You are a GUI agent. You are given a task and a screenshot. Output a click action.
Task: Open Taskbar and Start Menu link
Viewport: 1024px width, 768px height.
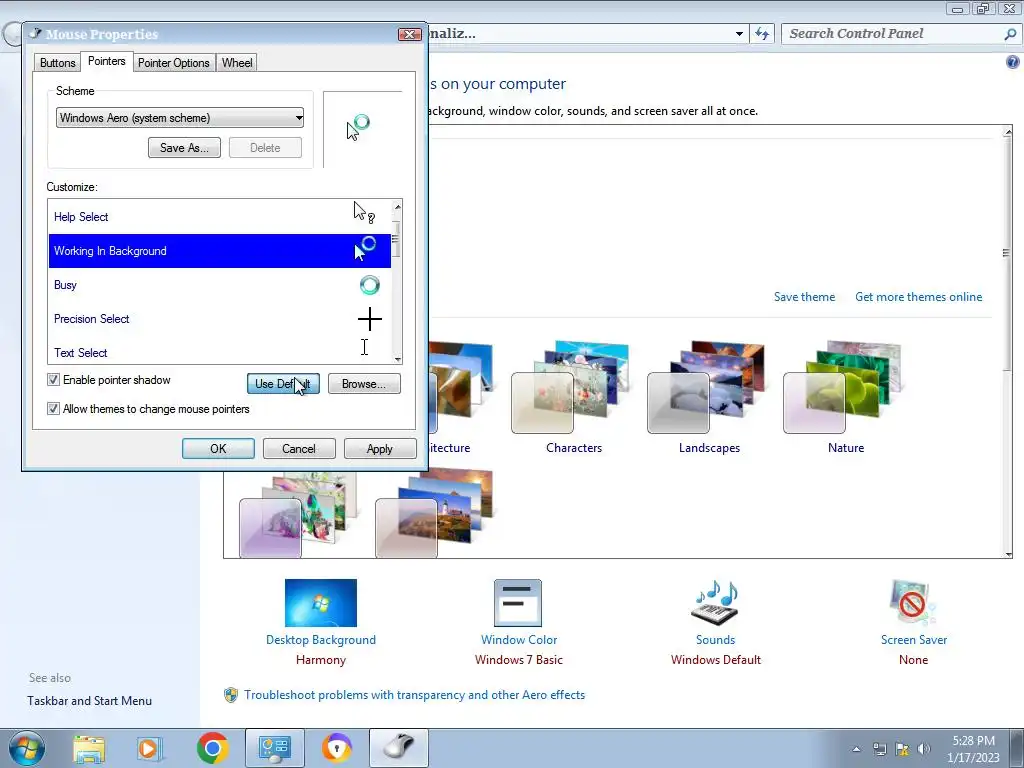tap(89, 701)
